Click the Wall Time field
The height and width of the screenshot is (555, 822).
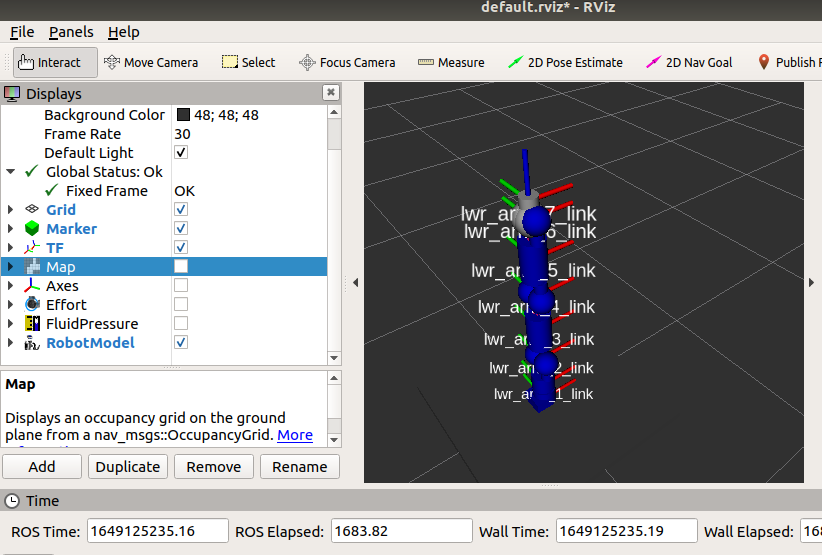pyautogui.click(x=626, y=531)
